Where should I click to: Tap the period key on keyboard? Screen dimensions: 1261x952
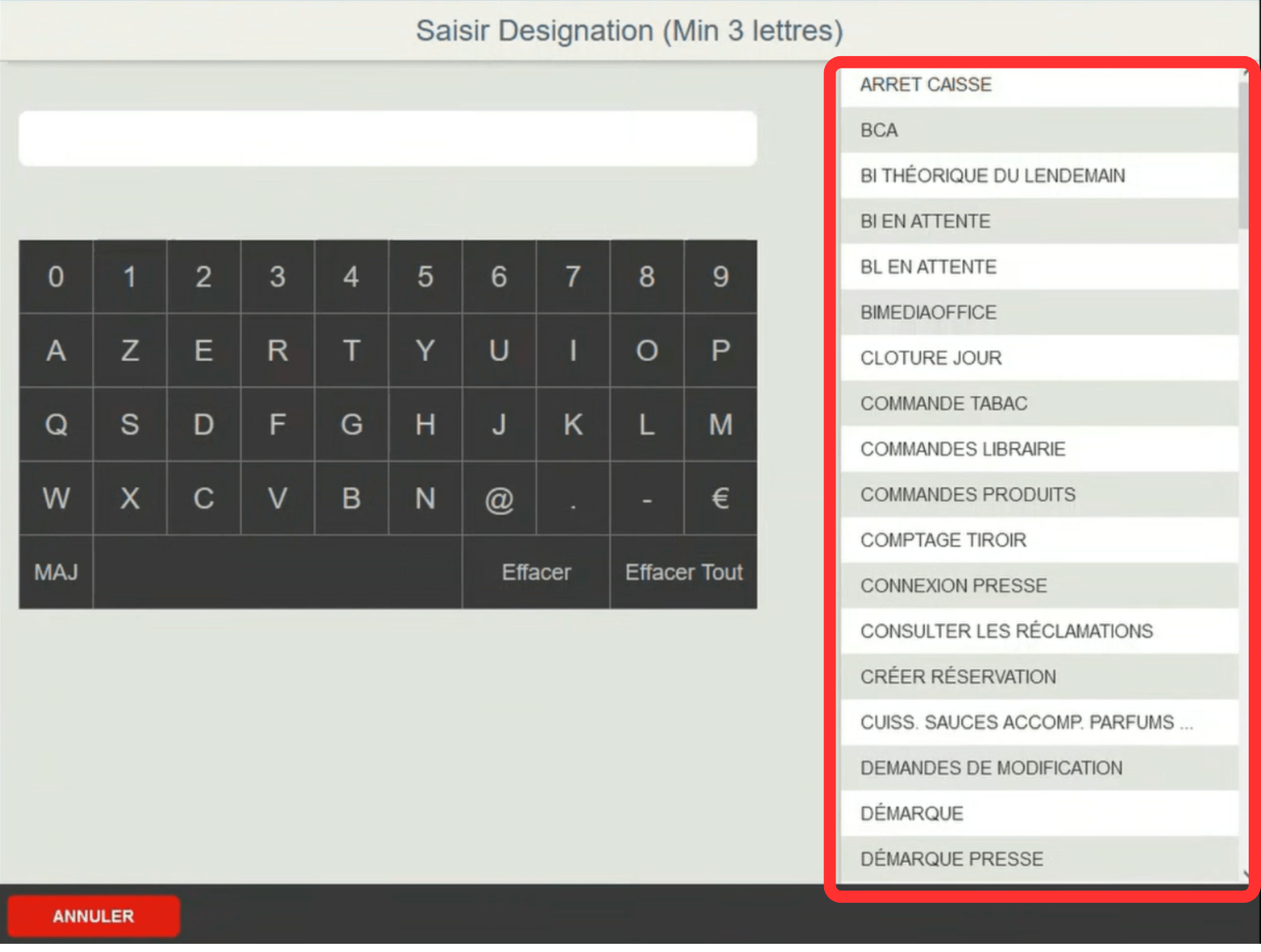point(573,499)
